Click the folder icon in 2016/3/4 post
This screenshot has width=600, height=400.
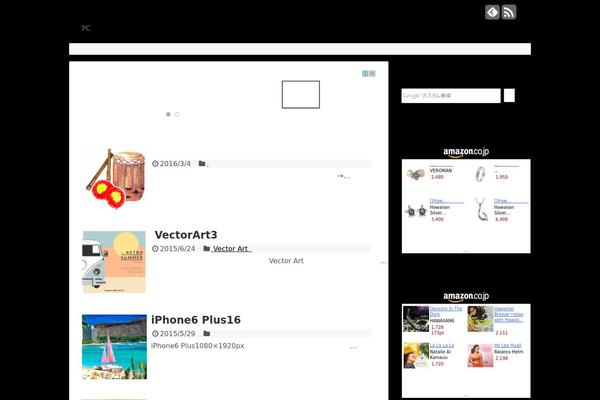pos(202,163)
